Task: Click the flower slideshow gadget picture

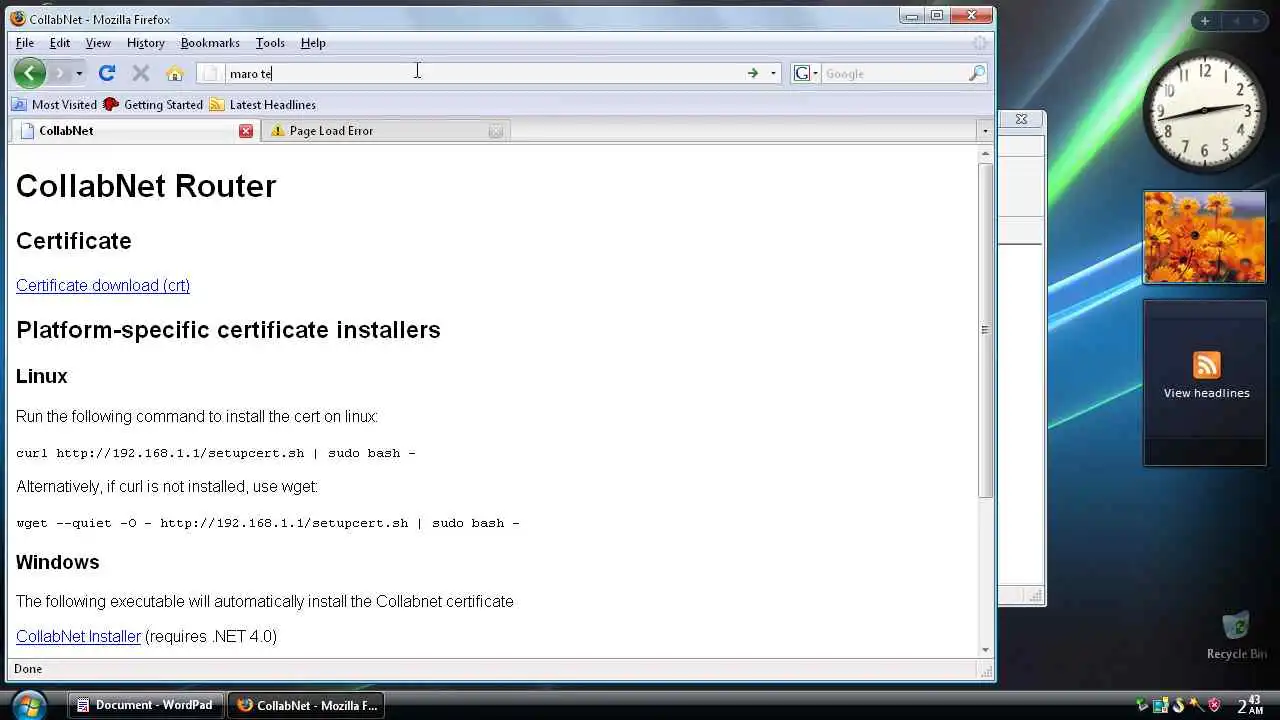Action: (x=1204, y=237)
